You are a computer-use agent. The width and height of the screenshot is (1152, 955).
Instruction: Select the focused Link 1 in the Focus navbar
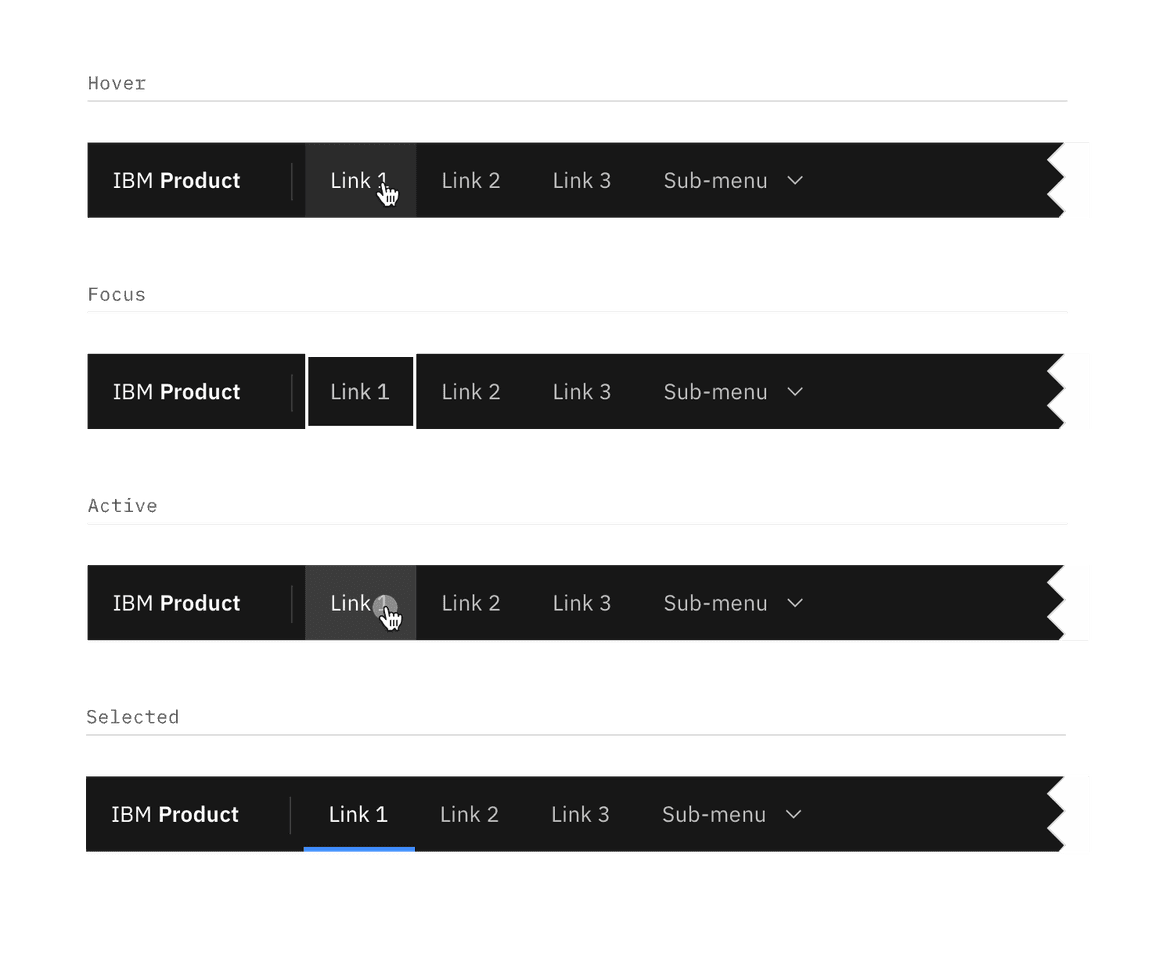pos(360,391)
